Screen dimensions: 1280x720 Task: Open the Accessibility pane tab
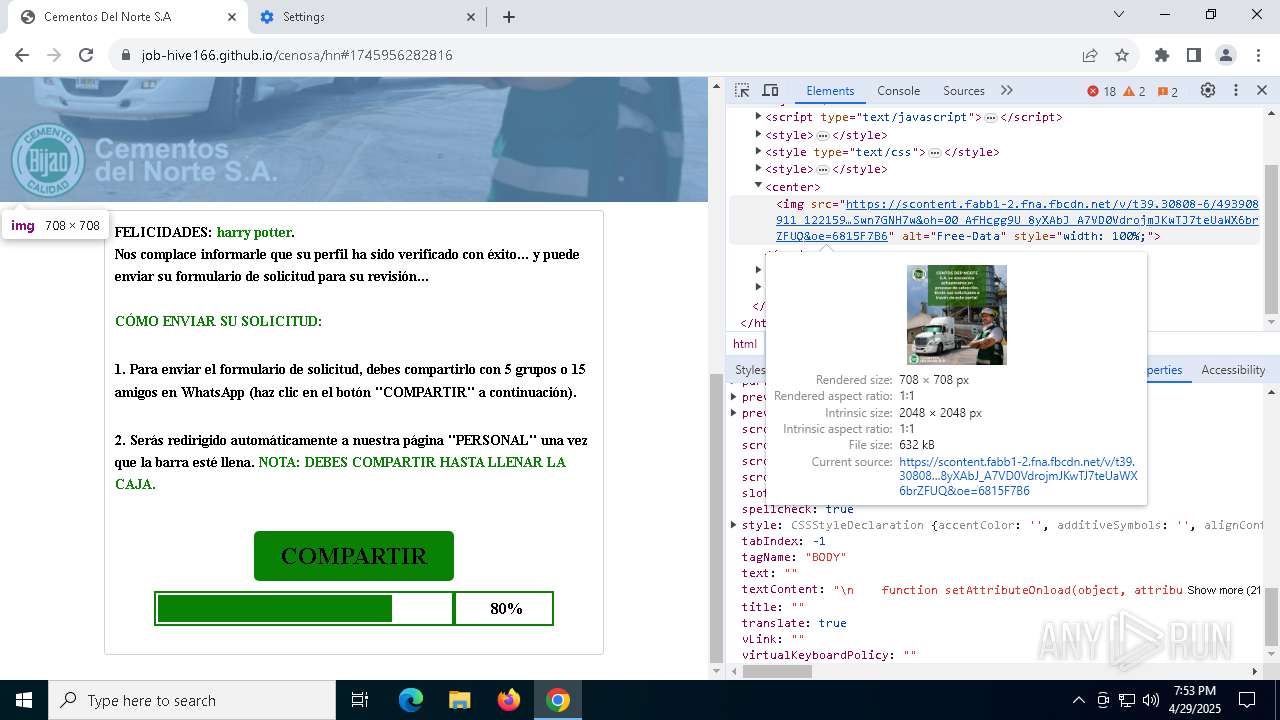point(1233,370)
